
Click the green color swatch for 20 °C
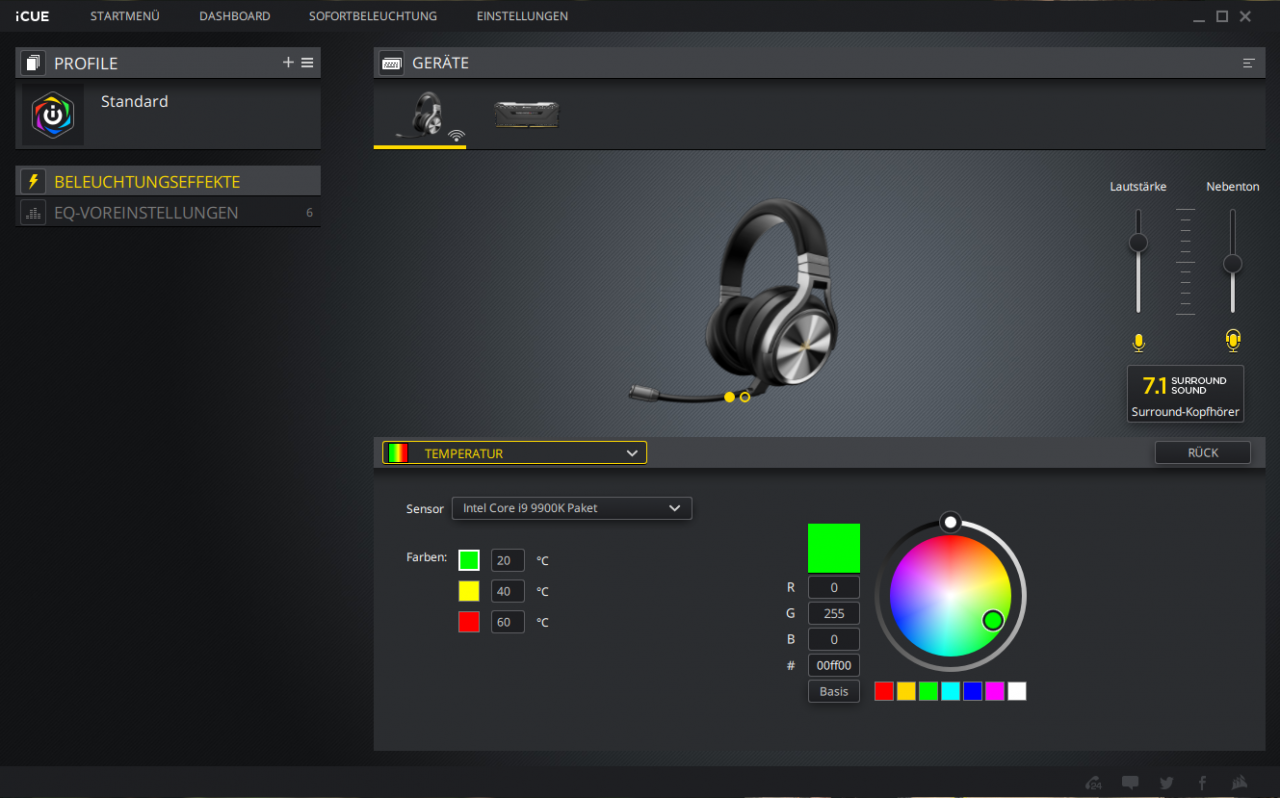(469, 560)
